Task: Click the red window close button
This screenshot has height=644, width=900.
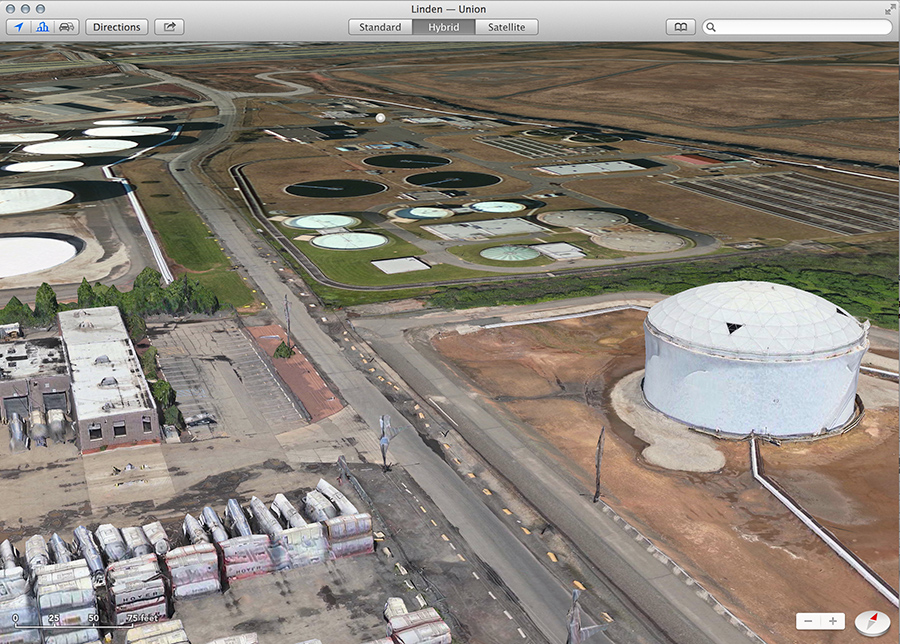Action: [x=11, y=9]
